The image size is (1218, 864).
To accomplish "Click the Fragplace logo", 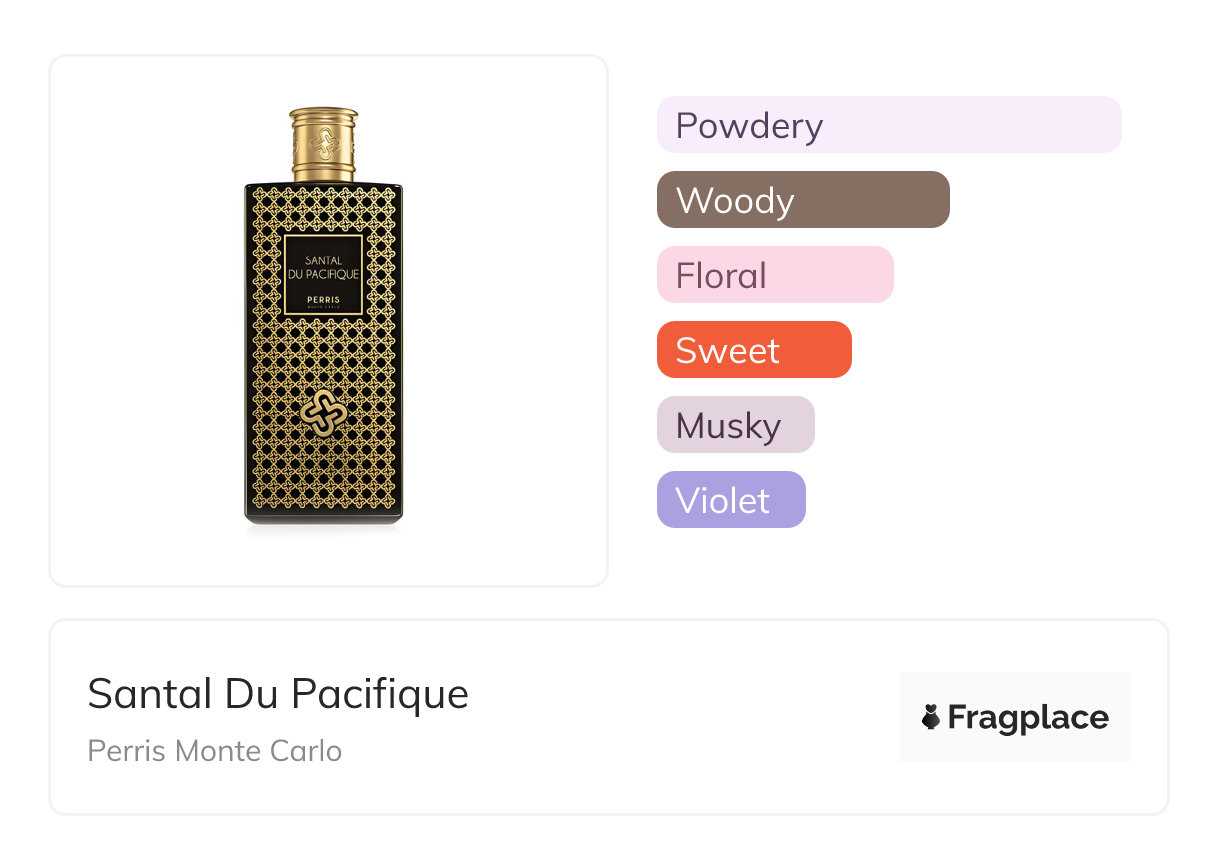I will (1014, 717).
